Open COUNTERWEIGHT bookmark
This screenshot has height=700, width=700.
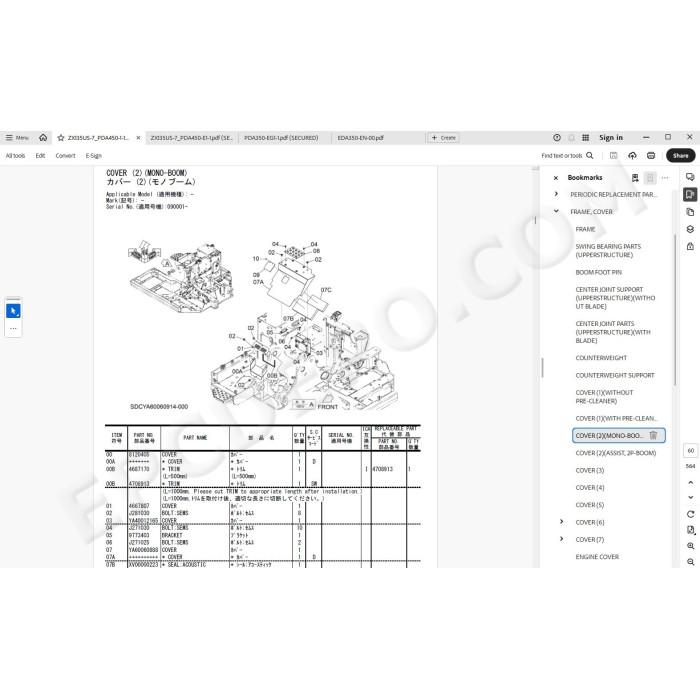pos(601,358)
